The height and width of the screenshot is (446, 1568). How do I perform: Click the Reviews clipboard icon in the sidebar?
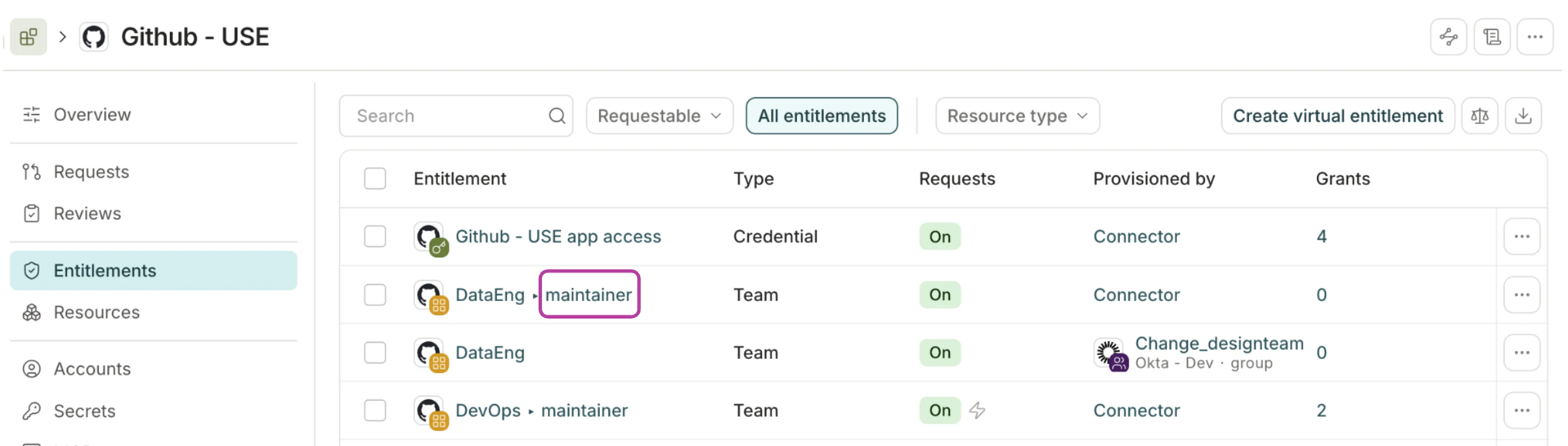(x=31, y=213)
